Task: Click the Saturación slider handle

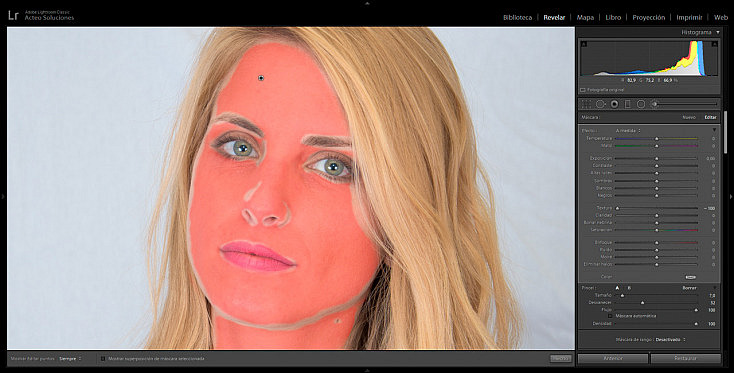Action: (x=656, y=230)
